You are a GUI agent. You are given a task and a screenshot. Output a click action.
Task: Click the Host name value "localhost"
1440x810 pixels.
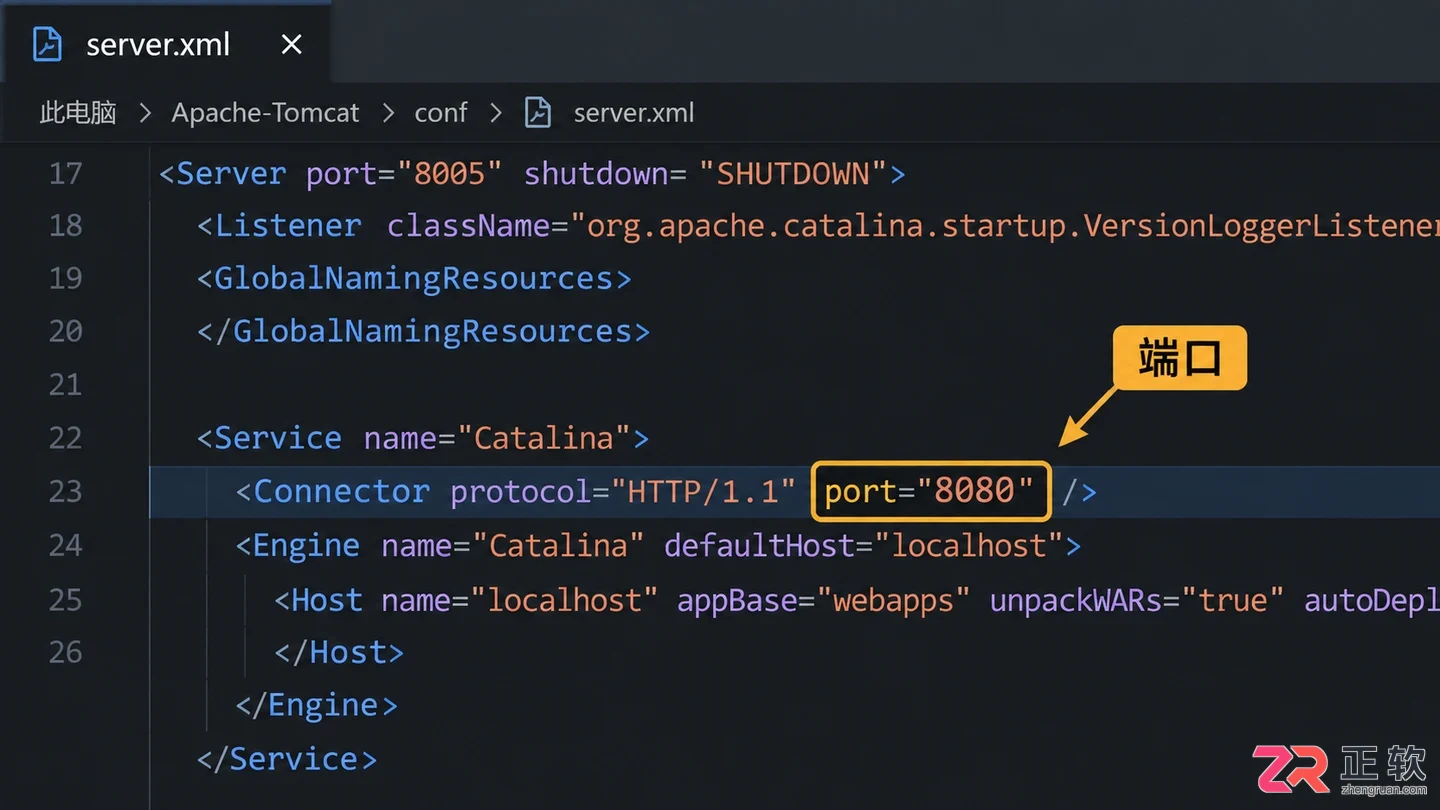click(x=563, y=599)
